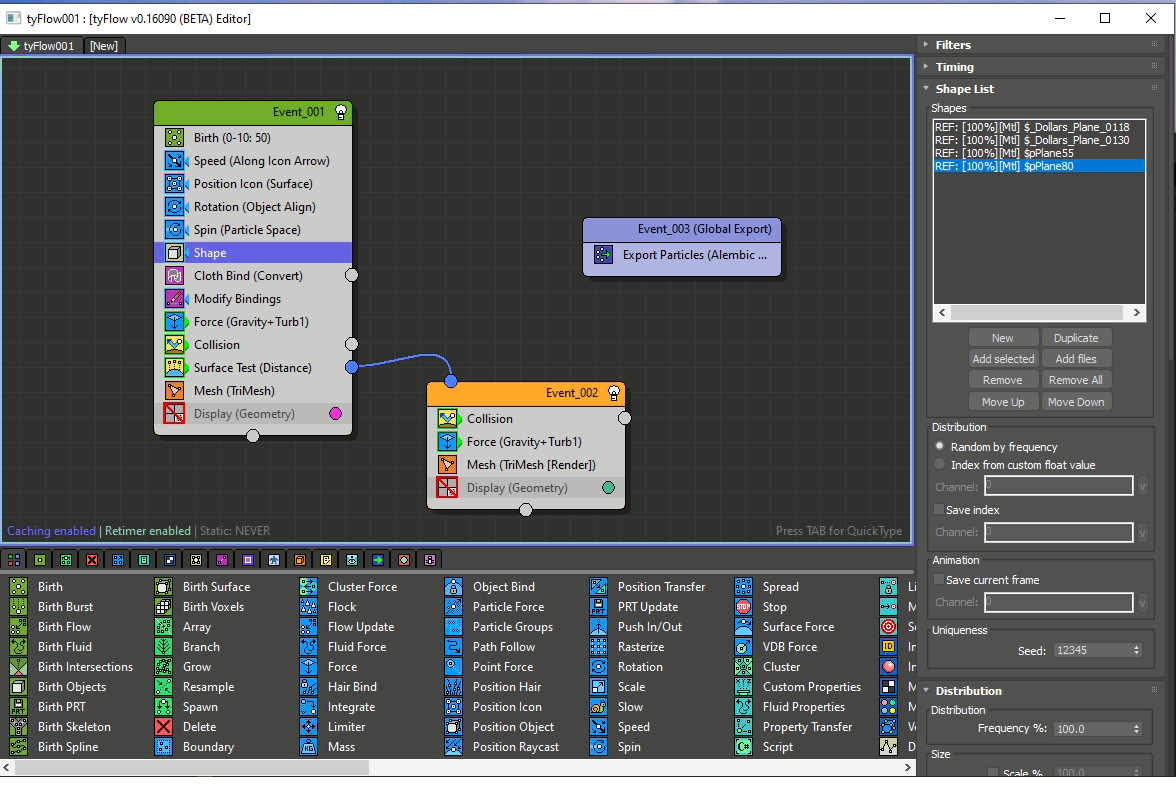Click the Add files button

1076,359
